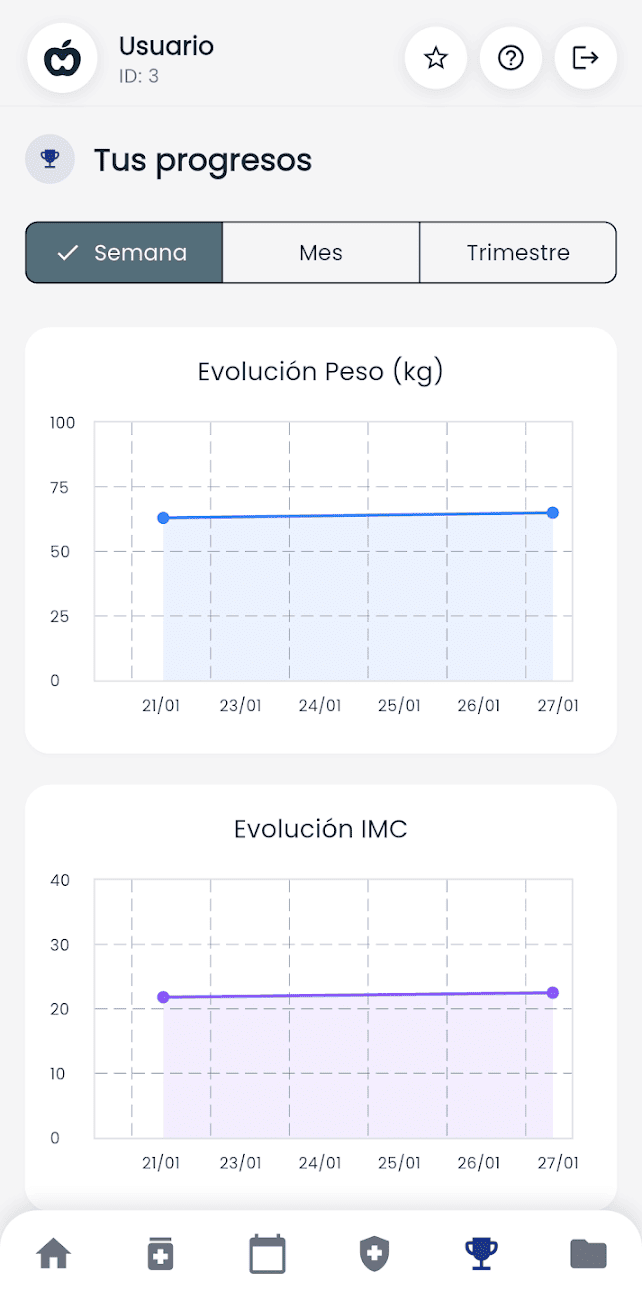The height and width of the screenshot is (1300, 642).
Task: Open the help question mark icon
Action: 511,58
